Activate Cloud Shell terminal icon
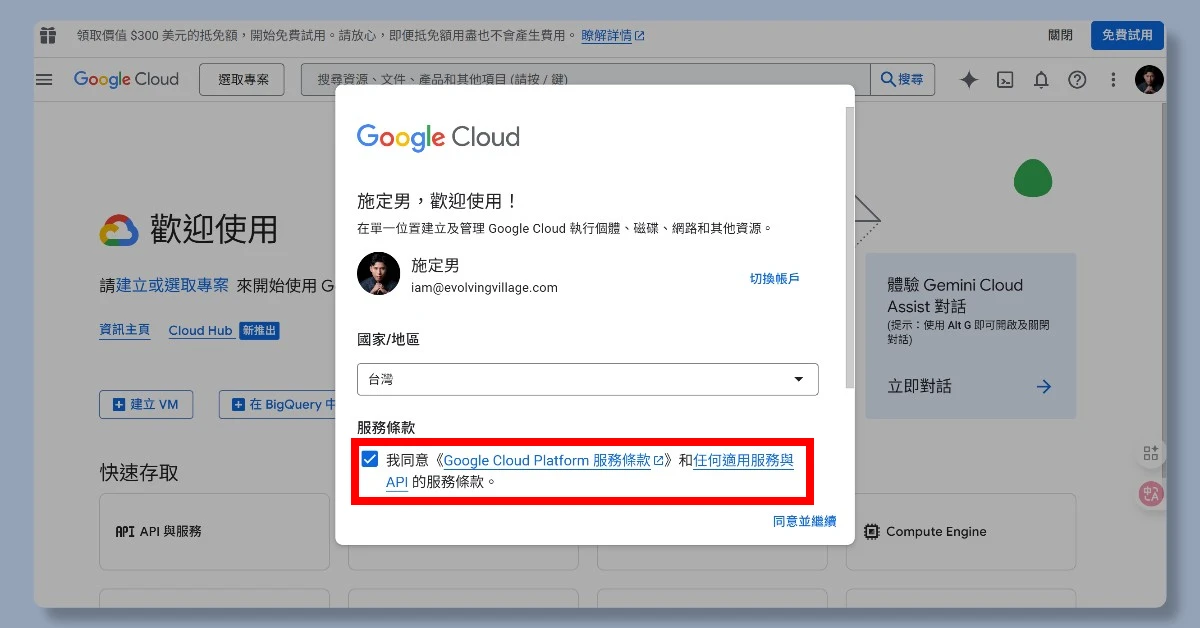1200x628 pixels. click(x=1006, y=80)
